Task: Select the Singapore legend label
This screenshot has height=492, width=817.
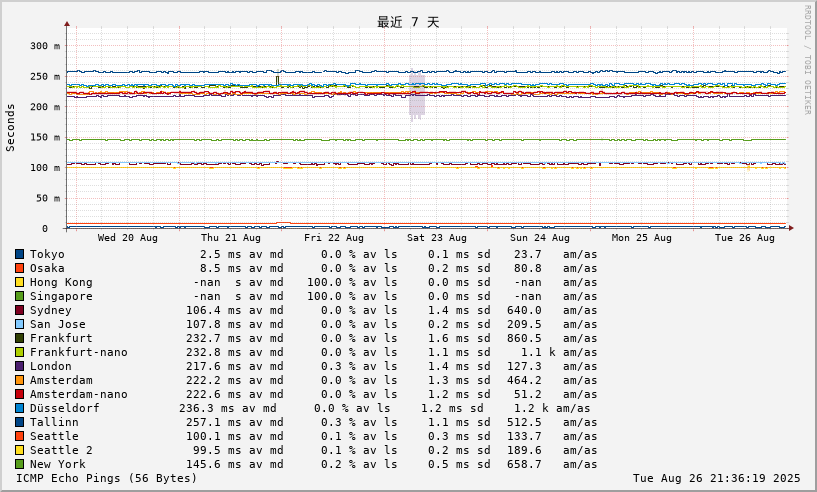Action: [61, 297]
